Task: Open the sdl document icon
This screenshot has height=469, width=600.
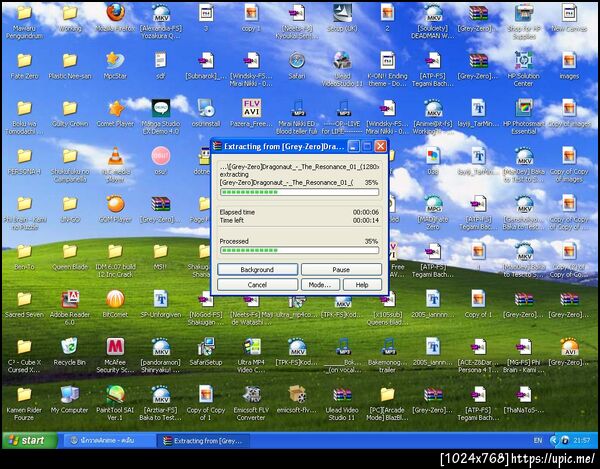Action: pos(161,61)
